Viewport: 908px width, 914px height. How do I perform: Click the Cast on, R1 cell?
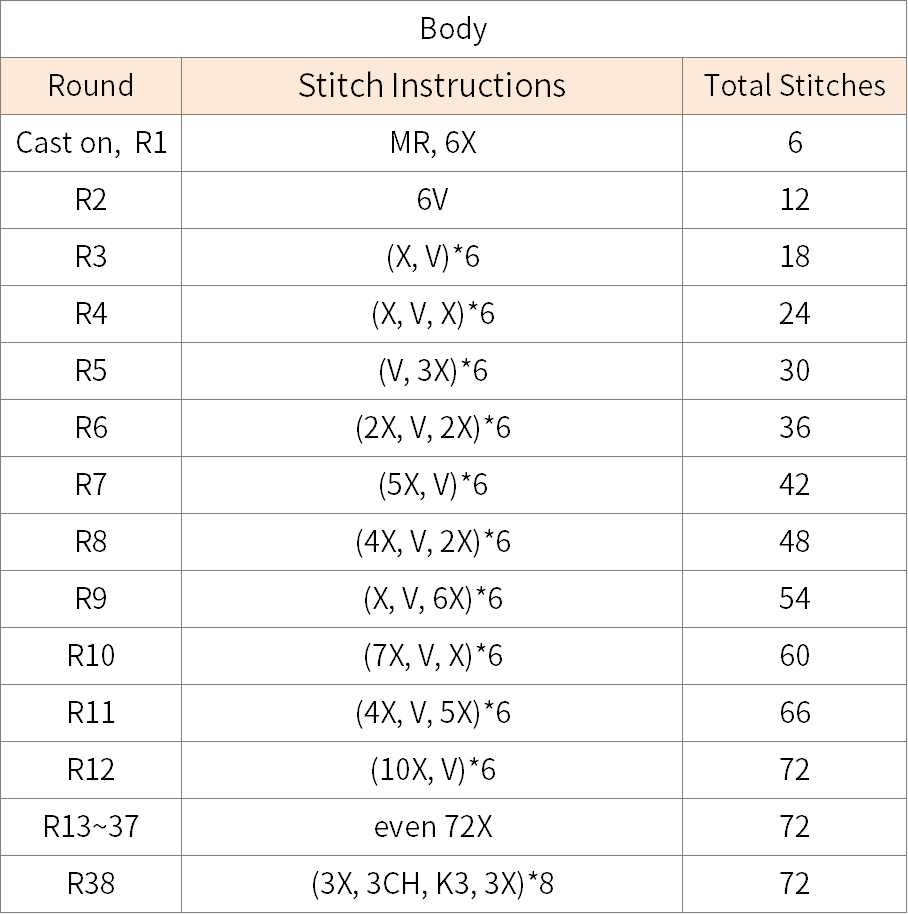coord(91,143)
